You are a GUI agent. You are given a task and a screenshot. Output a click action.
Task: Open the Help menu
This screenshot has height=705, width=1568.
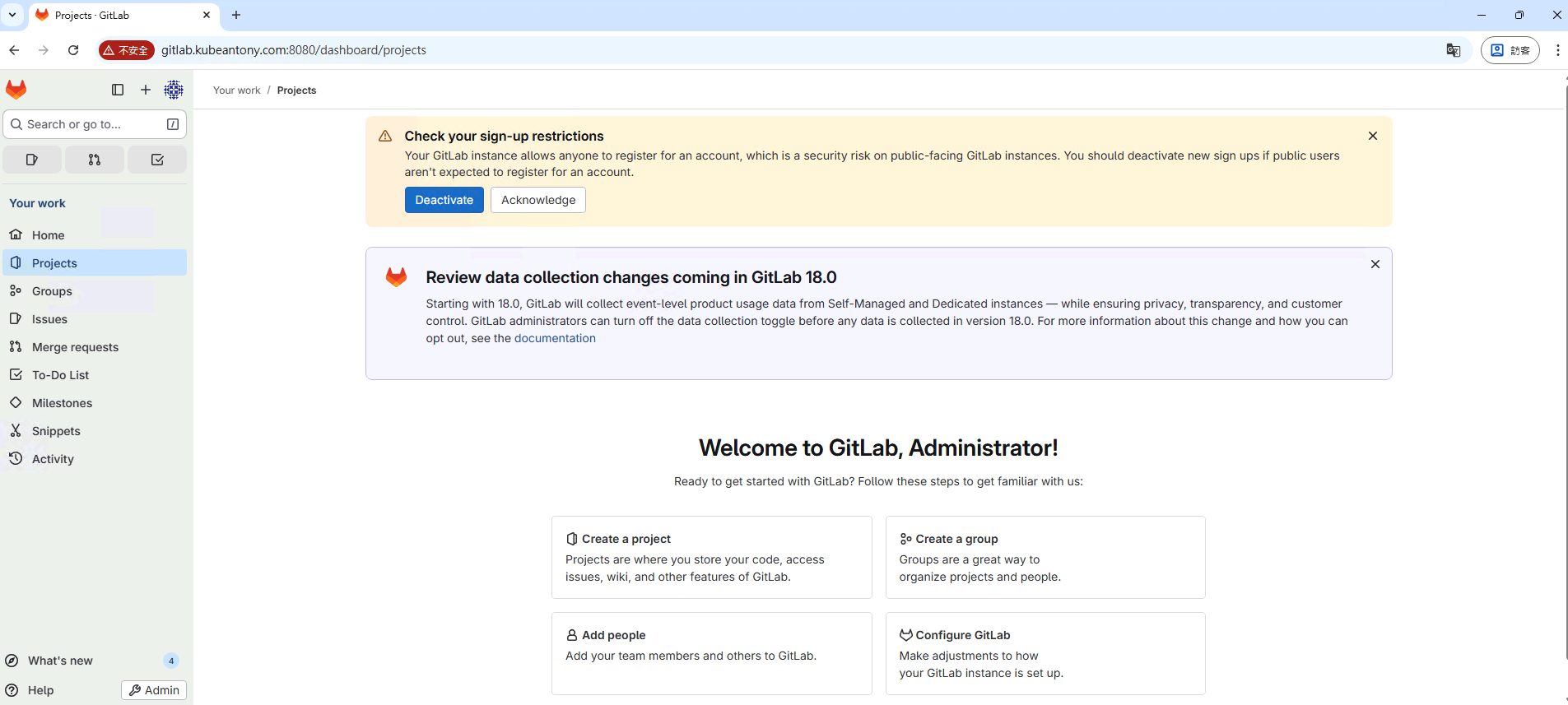click(30, 690)
